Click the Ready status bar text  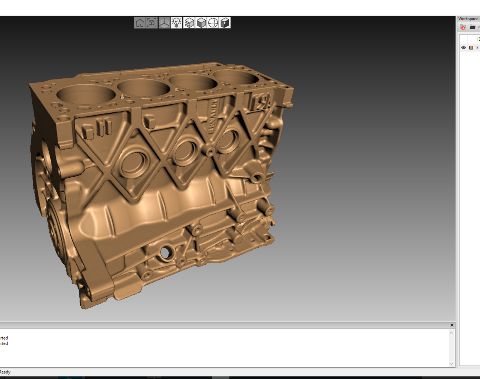[x=5, y=372]
